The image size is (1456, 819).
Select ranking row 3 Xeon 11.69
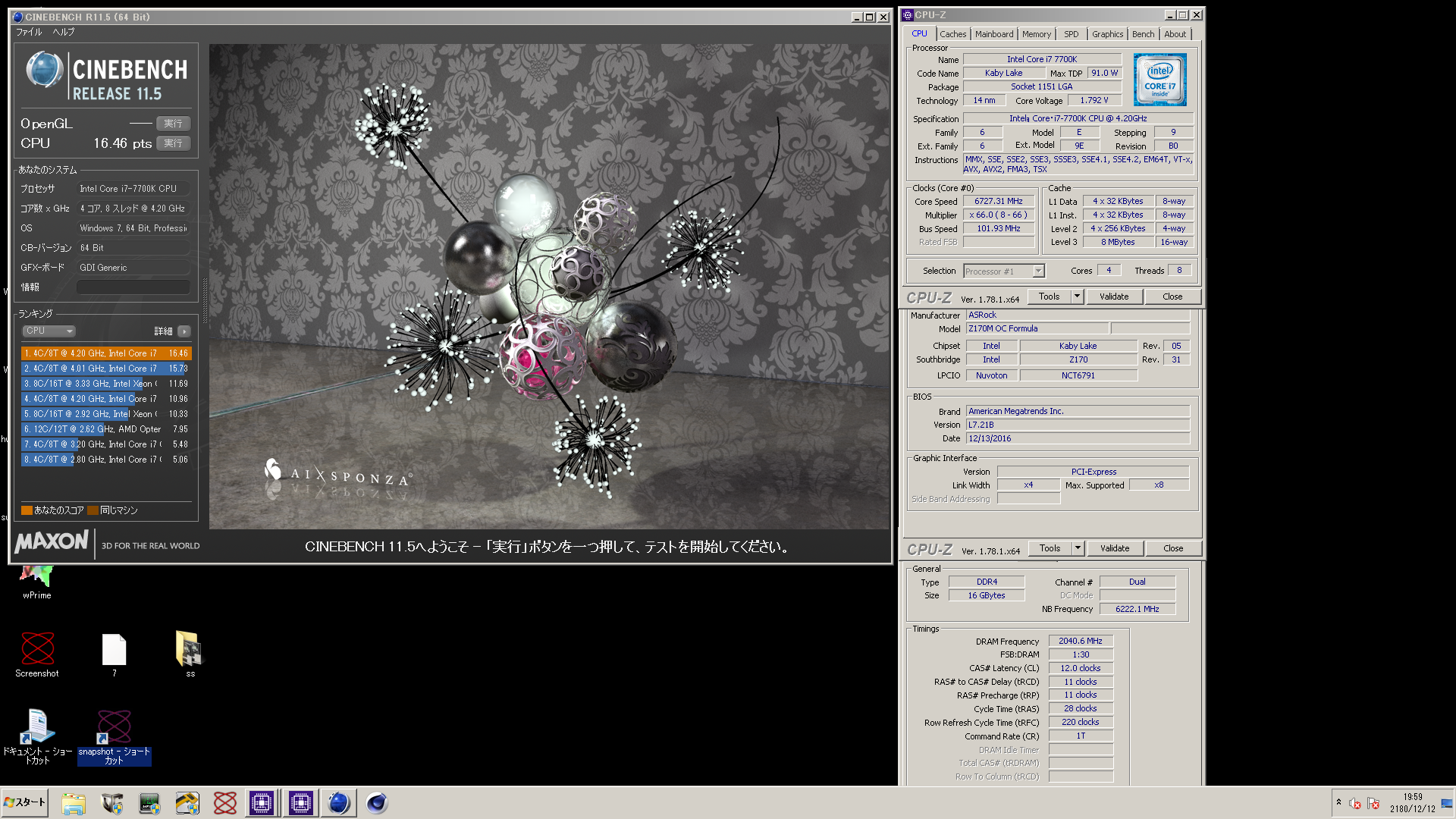tap(106, 384)
